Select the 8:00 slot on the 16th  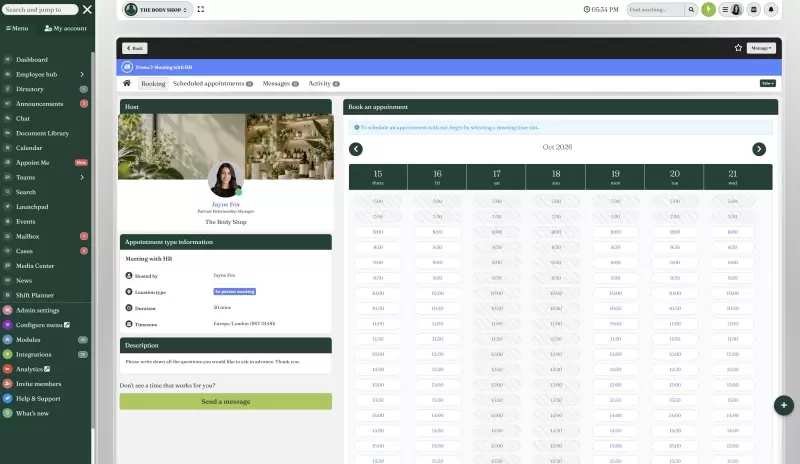click(437, 232)
